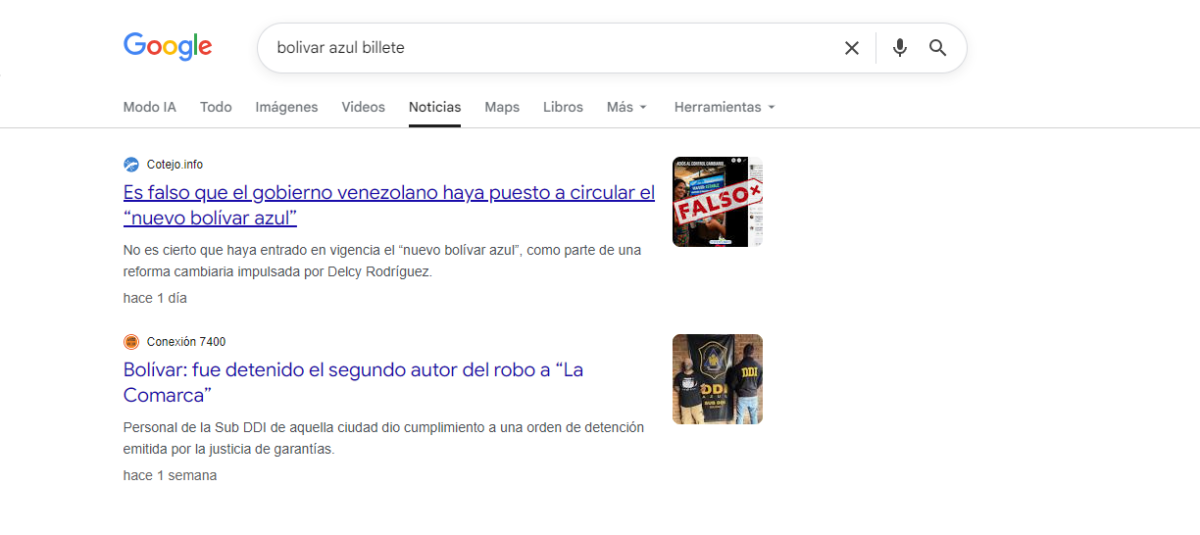Submit search with magnifying glass icon

pyautogui.click(x=938, y=48)
